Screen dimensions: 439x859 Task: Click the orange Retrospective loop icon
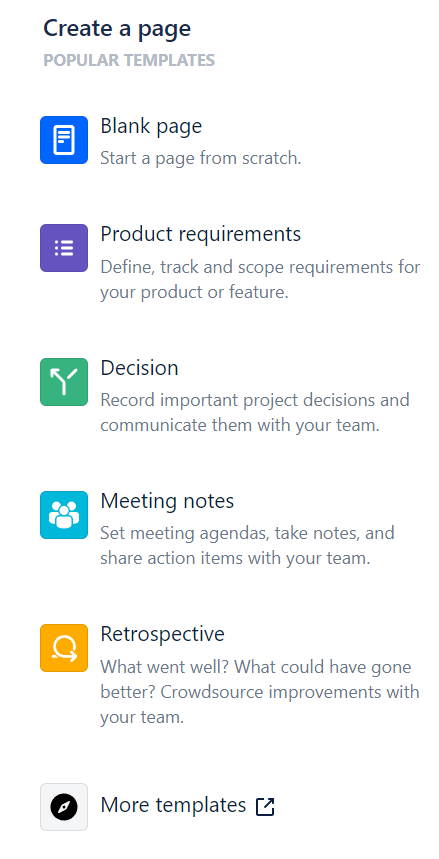point(64,648)
